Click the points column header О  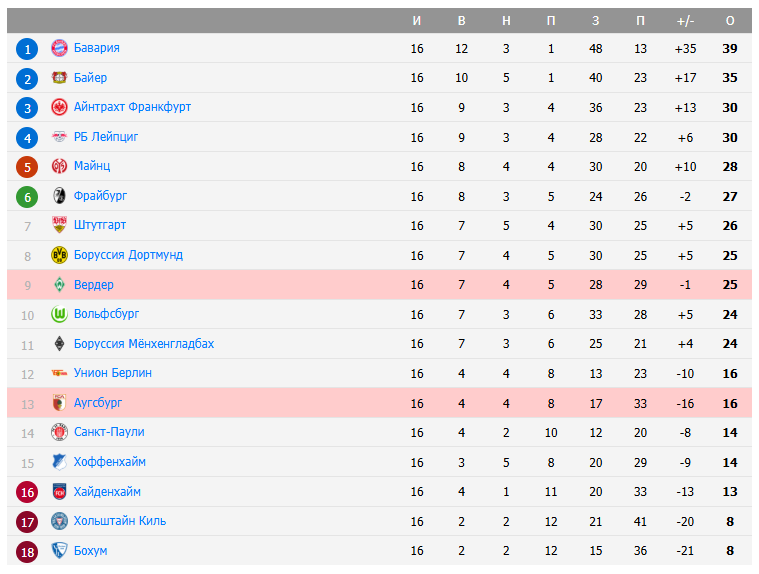tap(730, 21)
